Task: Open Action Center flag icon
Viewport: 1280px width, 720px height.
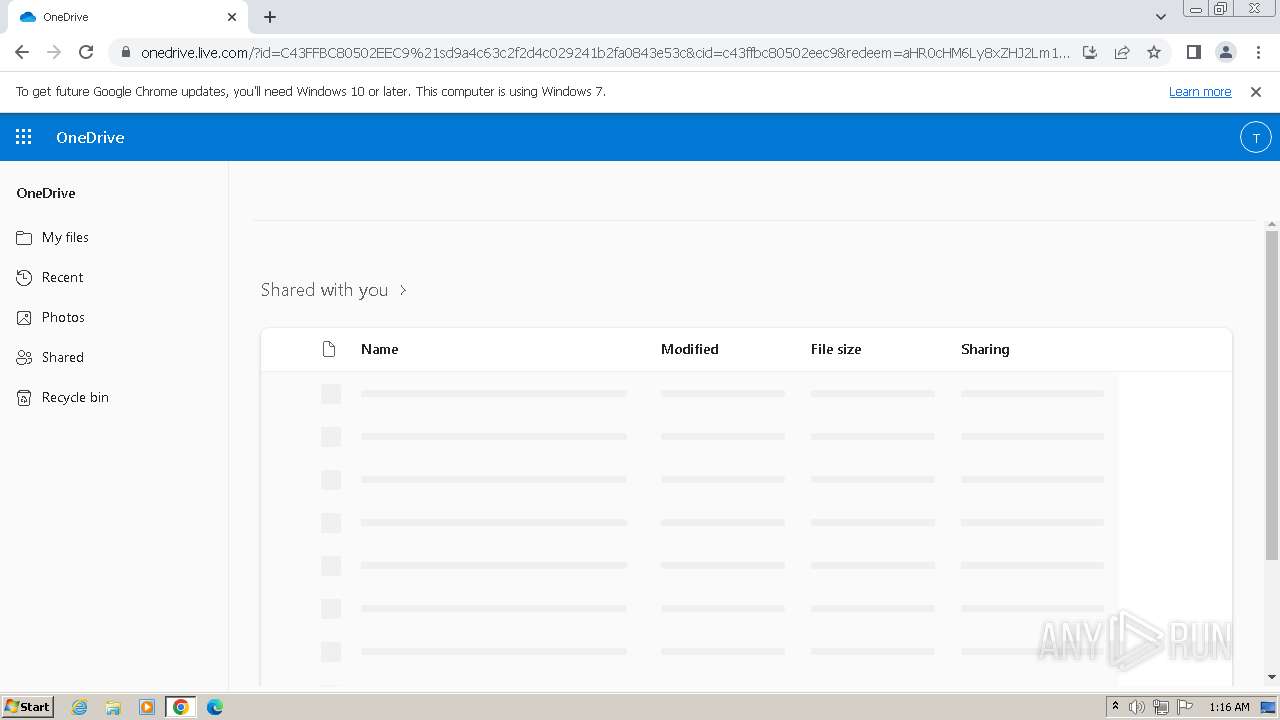Action: point(1185,707)
